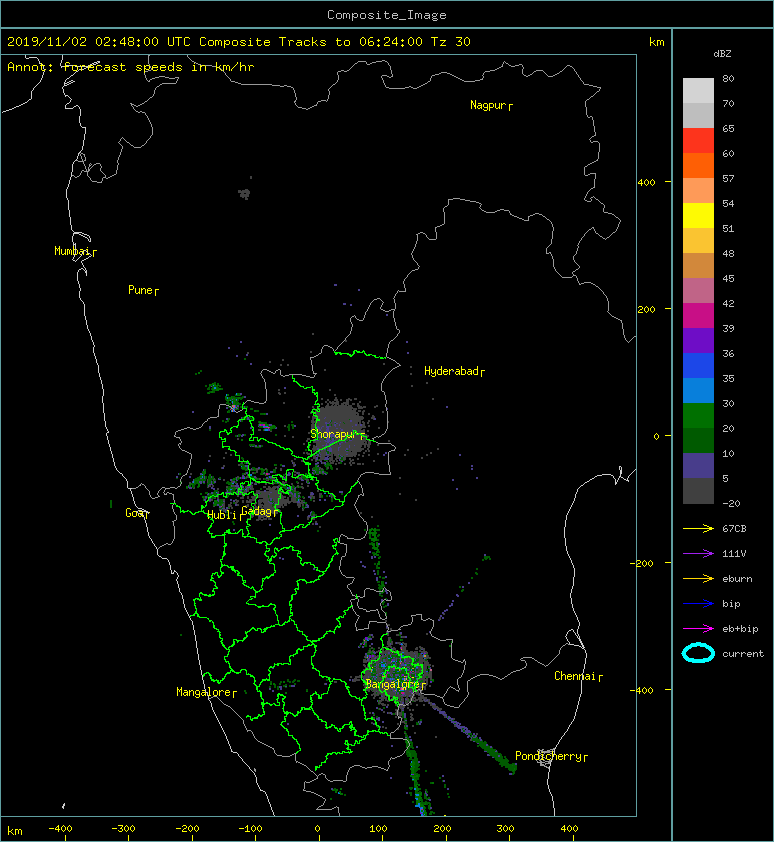
Task: Click the magenta eb+bip arrow symbol
Action: coord(698,629)
